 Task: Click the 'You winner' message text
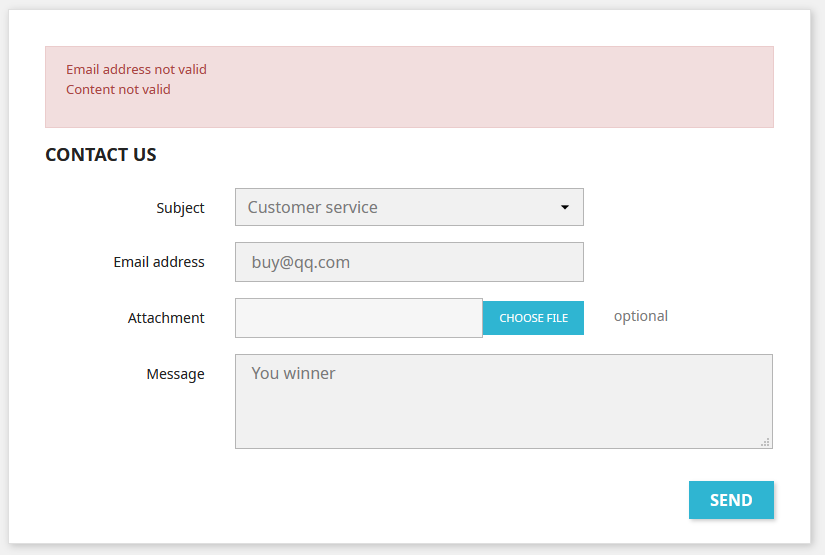tap(293, 374)
